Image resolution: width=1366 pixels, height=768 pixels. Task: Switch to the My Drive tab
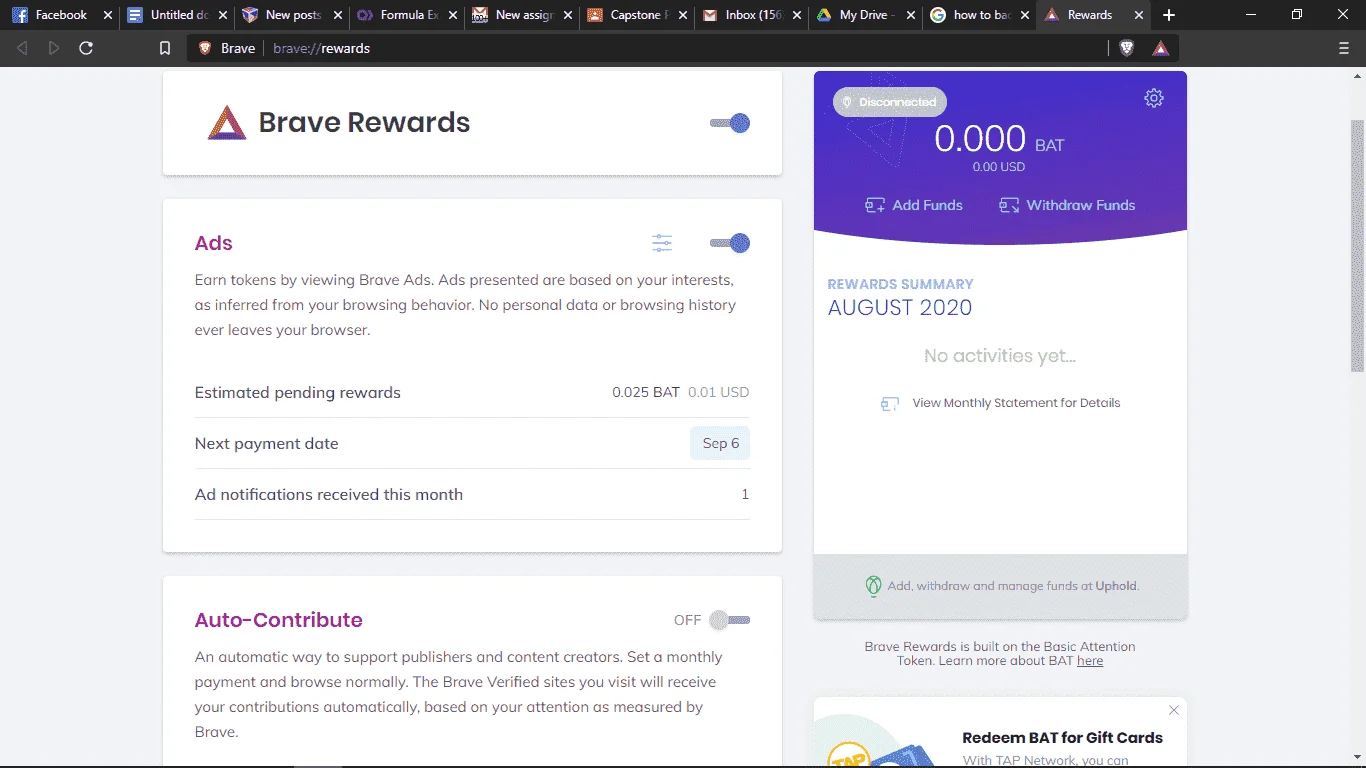pyautogui.click(x=867, y=15)
